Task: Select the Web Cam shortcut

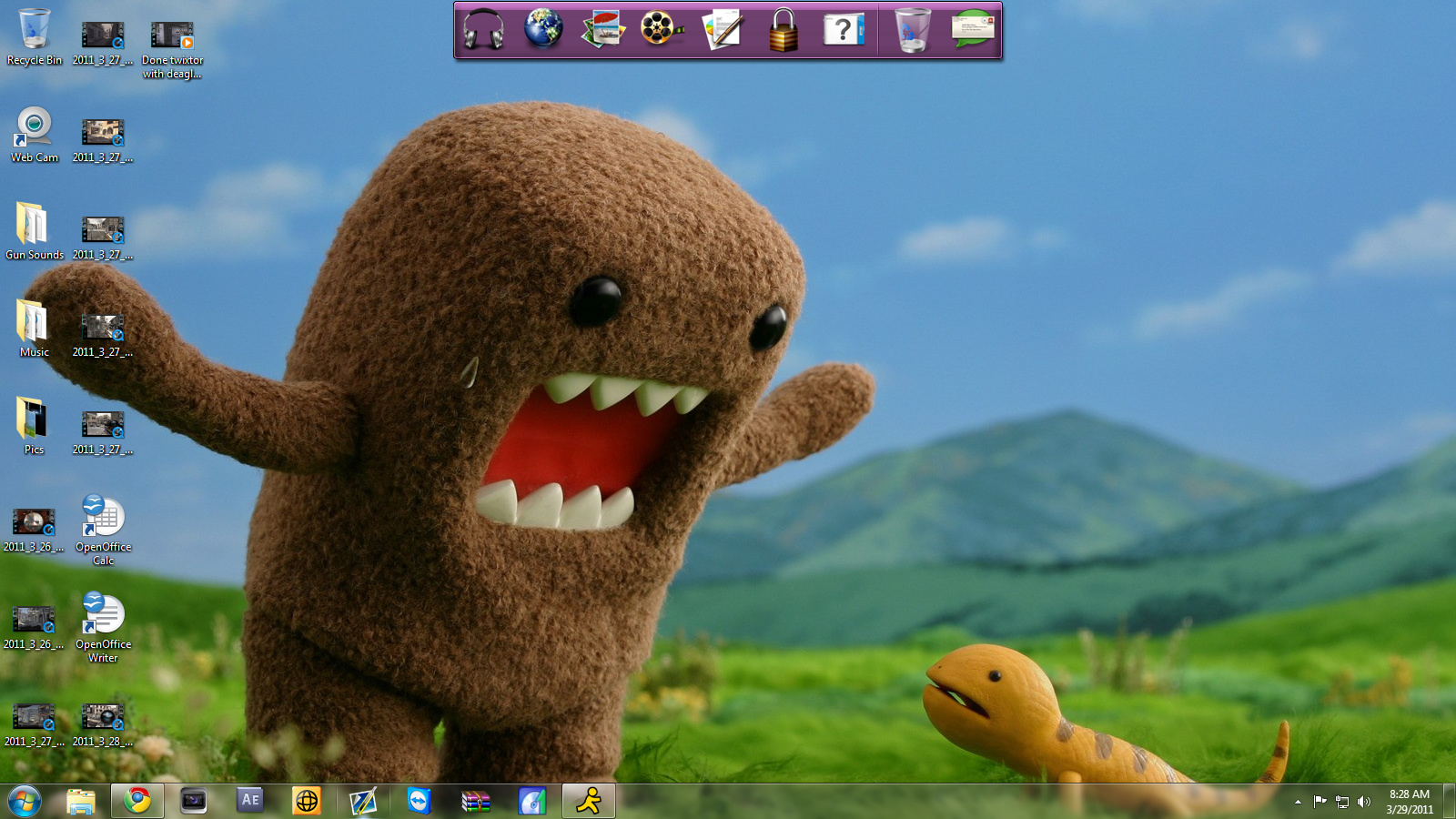Action: 35,135
